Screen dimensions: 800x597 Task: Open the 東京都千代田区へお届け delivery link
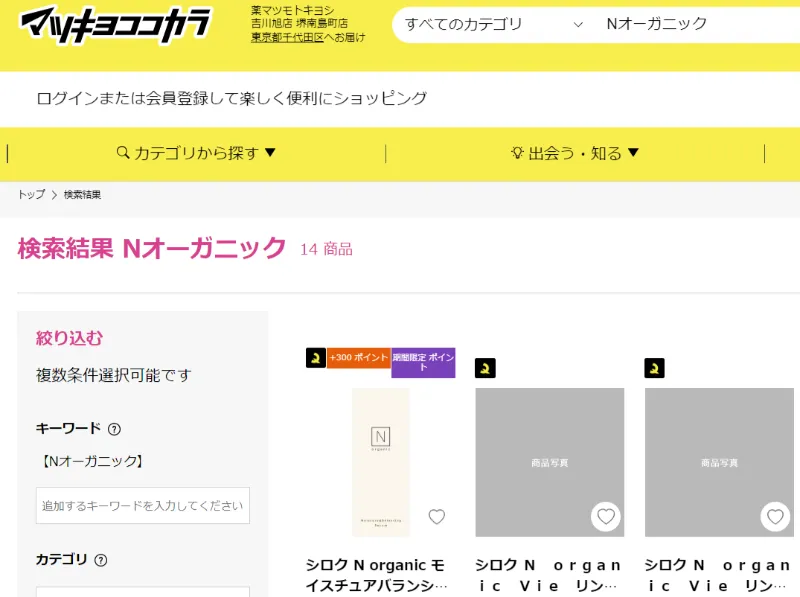(308, 37)
